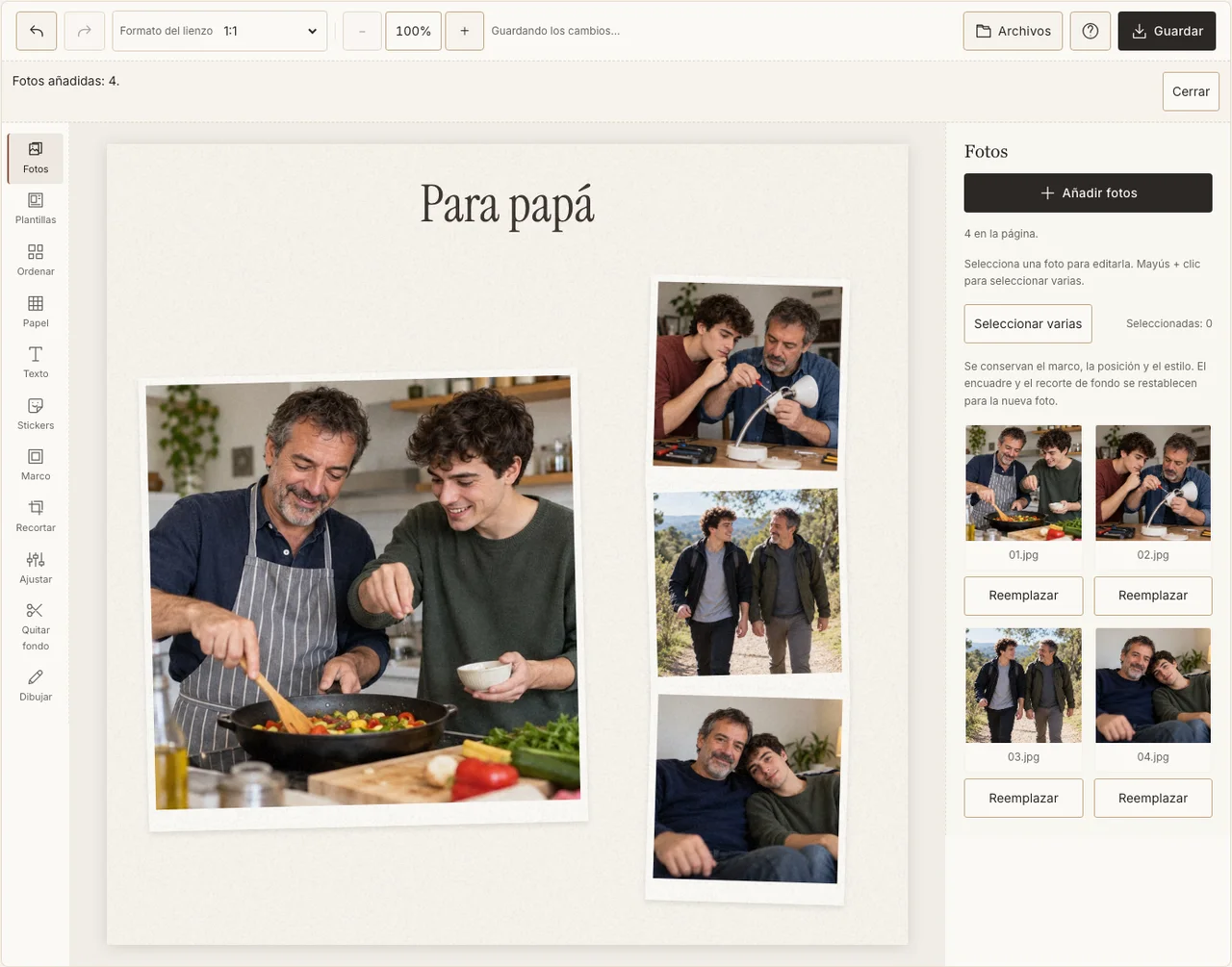Screen dimensions: 1232x967
Task: Click Reemplazar under 04.jpg
Action: click(x=1153, y=798)
